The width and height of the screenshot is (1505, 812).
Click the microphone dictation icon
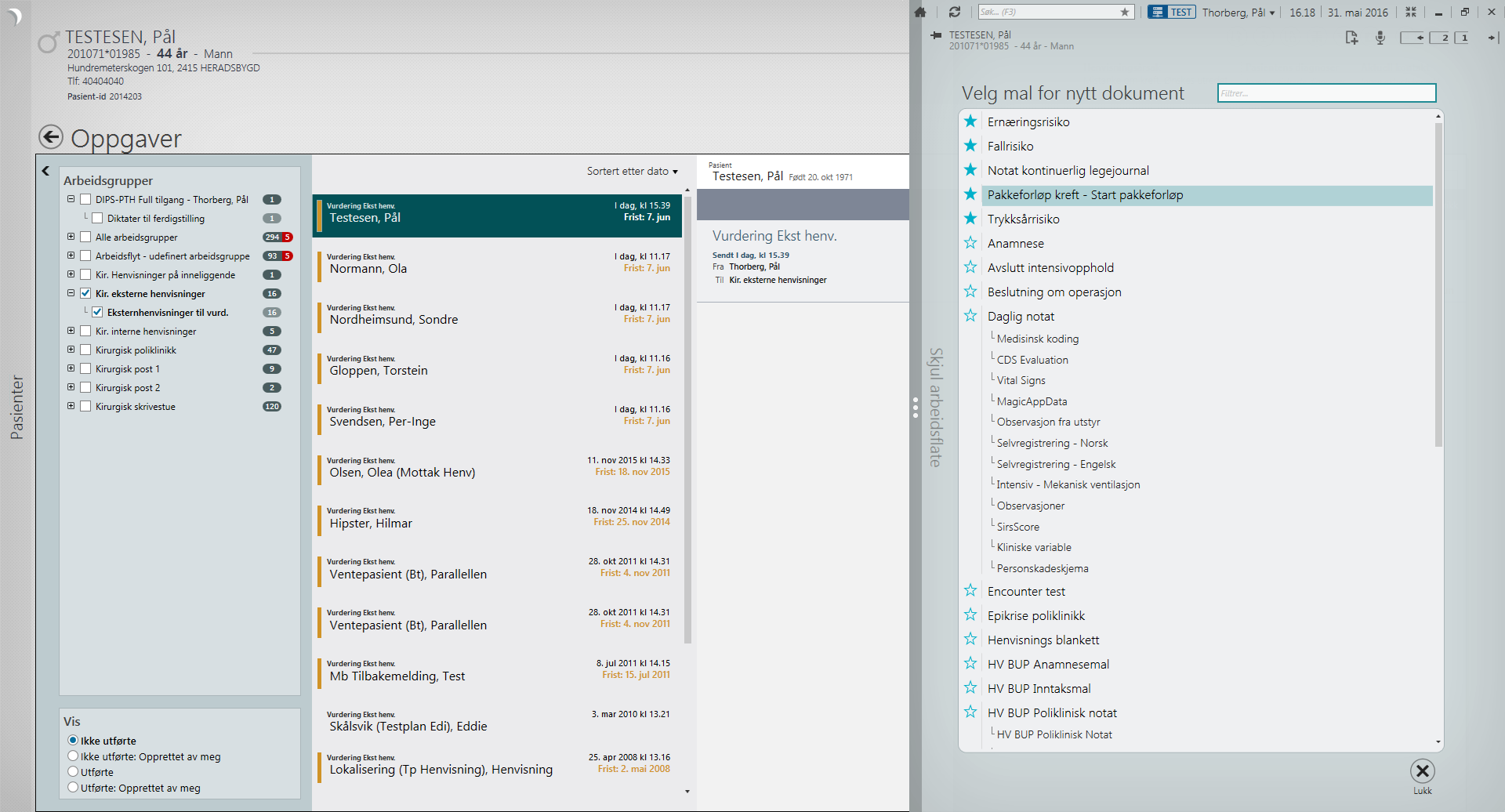(1380, 38)
